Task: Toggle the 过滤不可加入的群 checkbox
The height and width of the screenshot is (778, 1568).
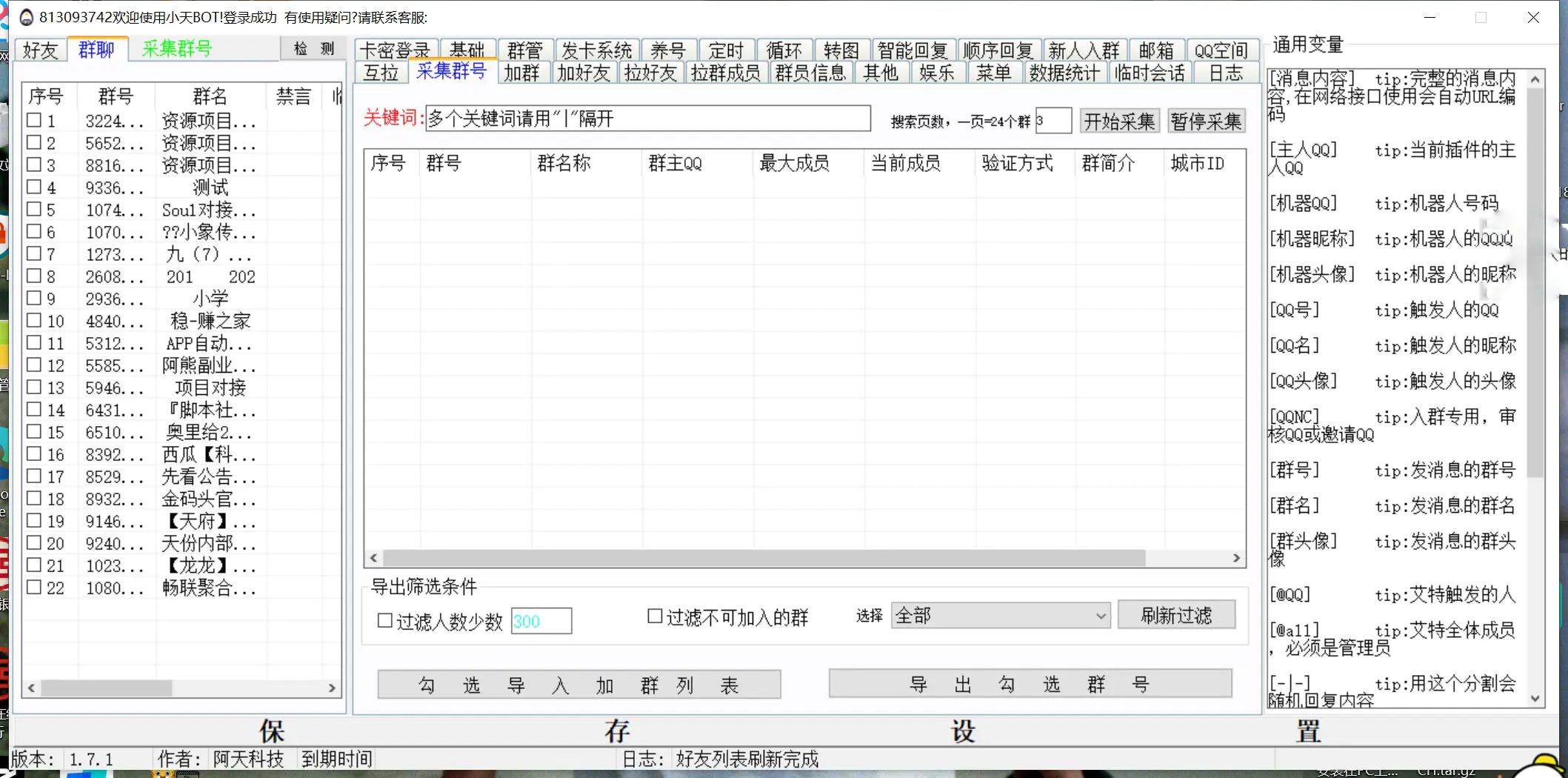Action: 655,616
